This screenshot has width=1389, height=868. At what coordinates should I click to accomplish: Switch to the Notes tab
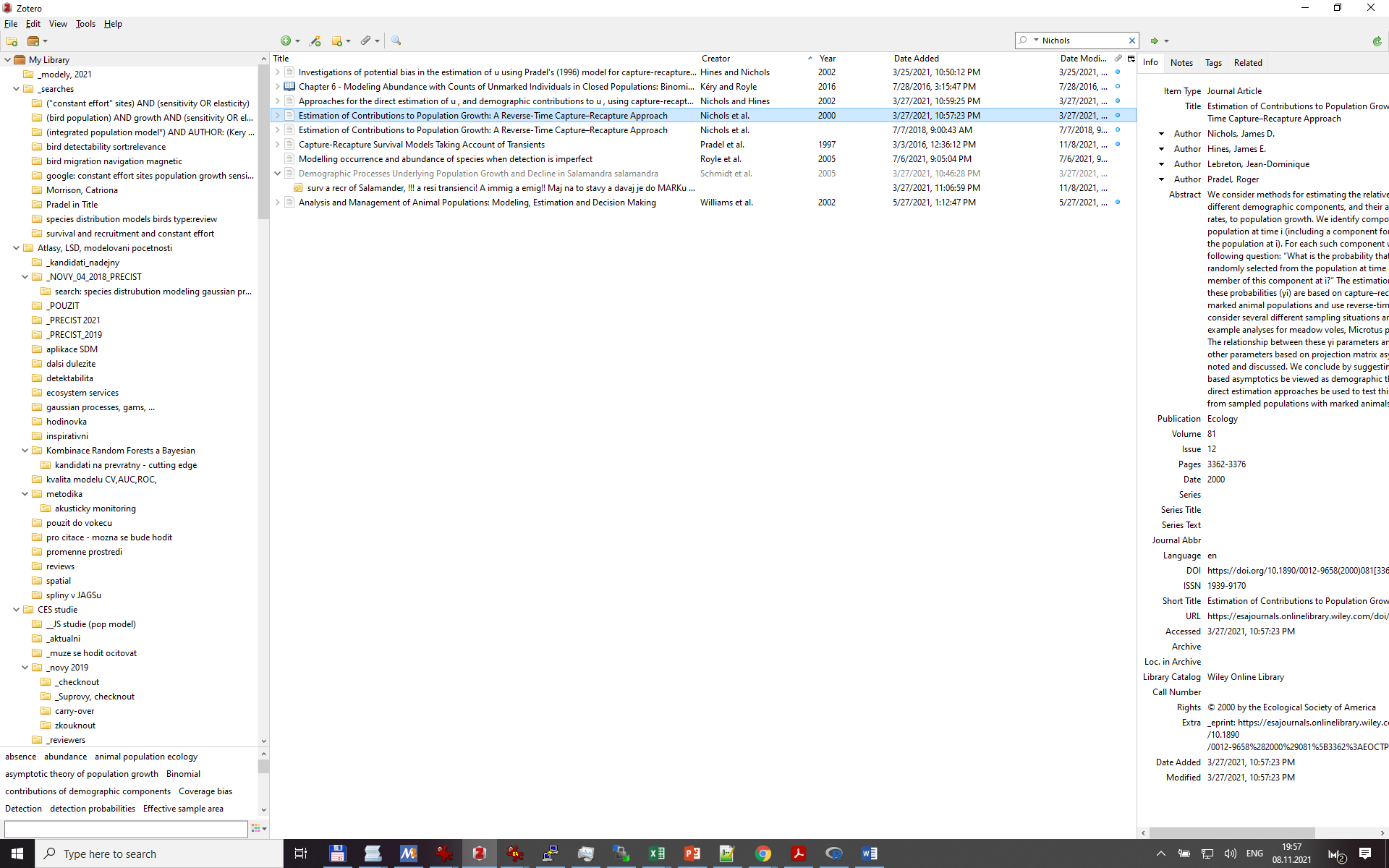(x=1181, y=63)
